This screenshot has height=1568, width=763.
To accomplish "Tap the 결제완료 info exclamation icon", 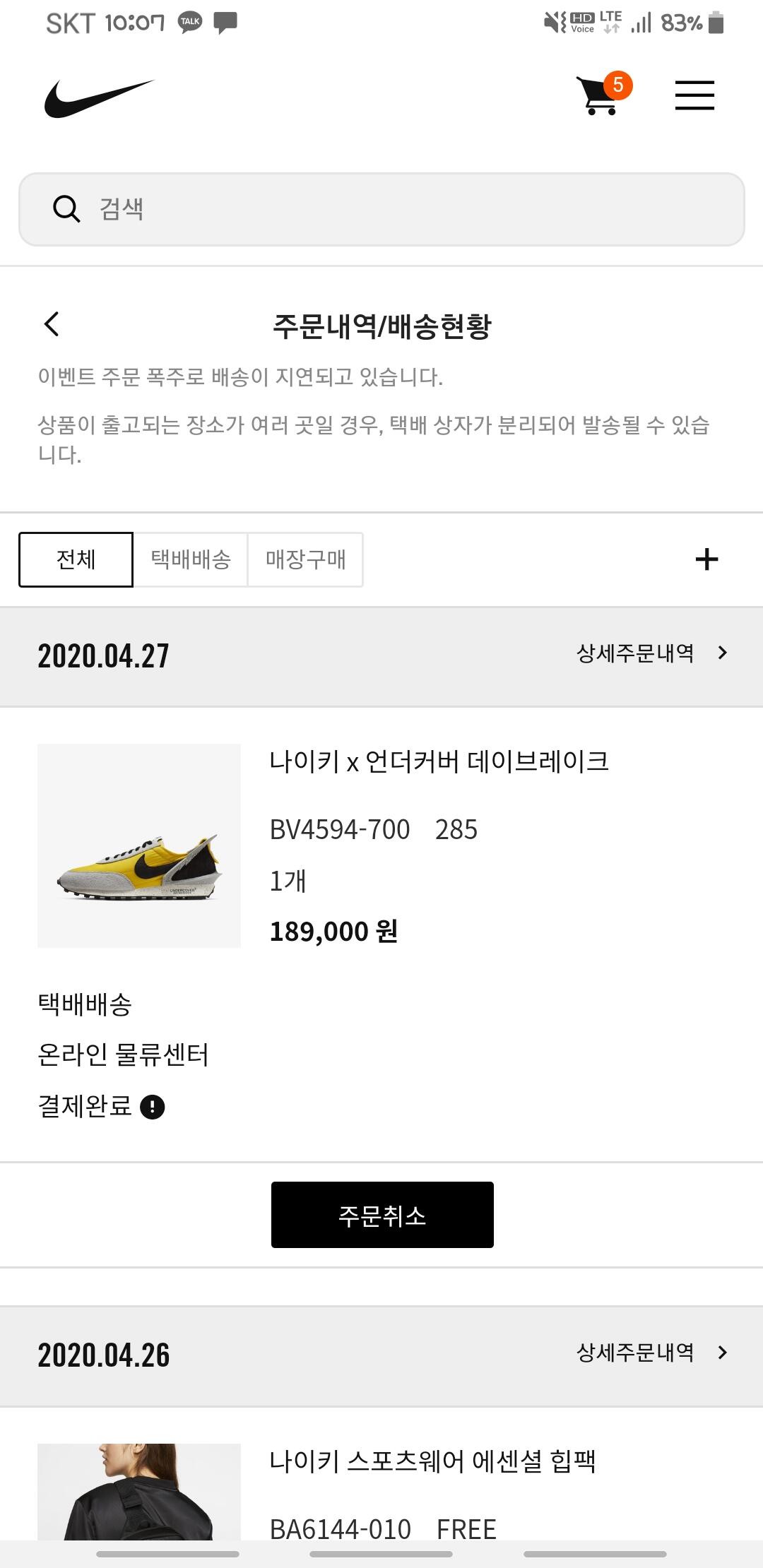I will 153,1107.
